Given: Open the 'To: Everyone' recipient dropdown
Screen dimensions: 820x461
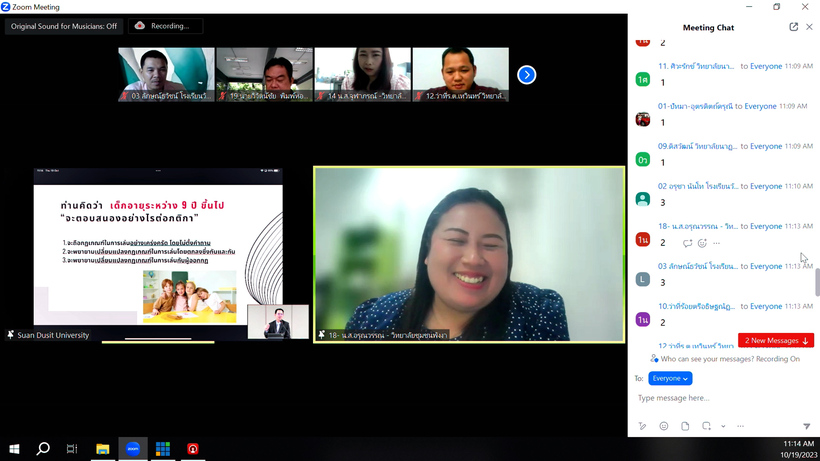Looking at the screenshot, I should (670, 378).
